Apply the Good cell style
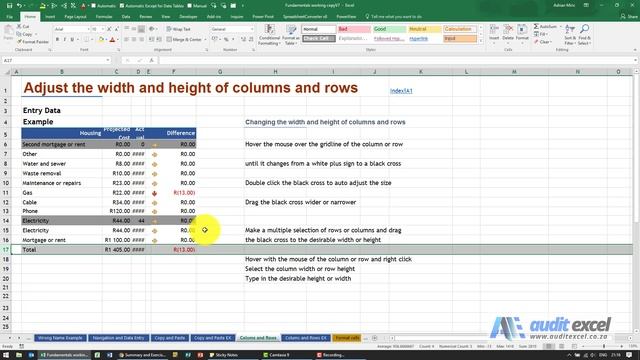Viewport: 640px width, 360px height. coord(389,29)
